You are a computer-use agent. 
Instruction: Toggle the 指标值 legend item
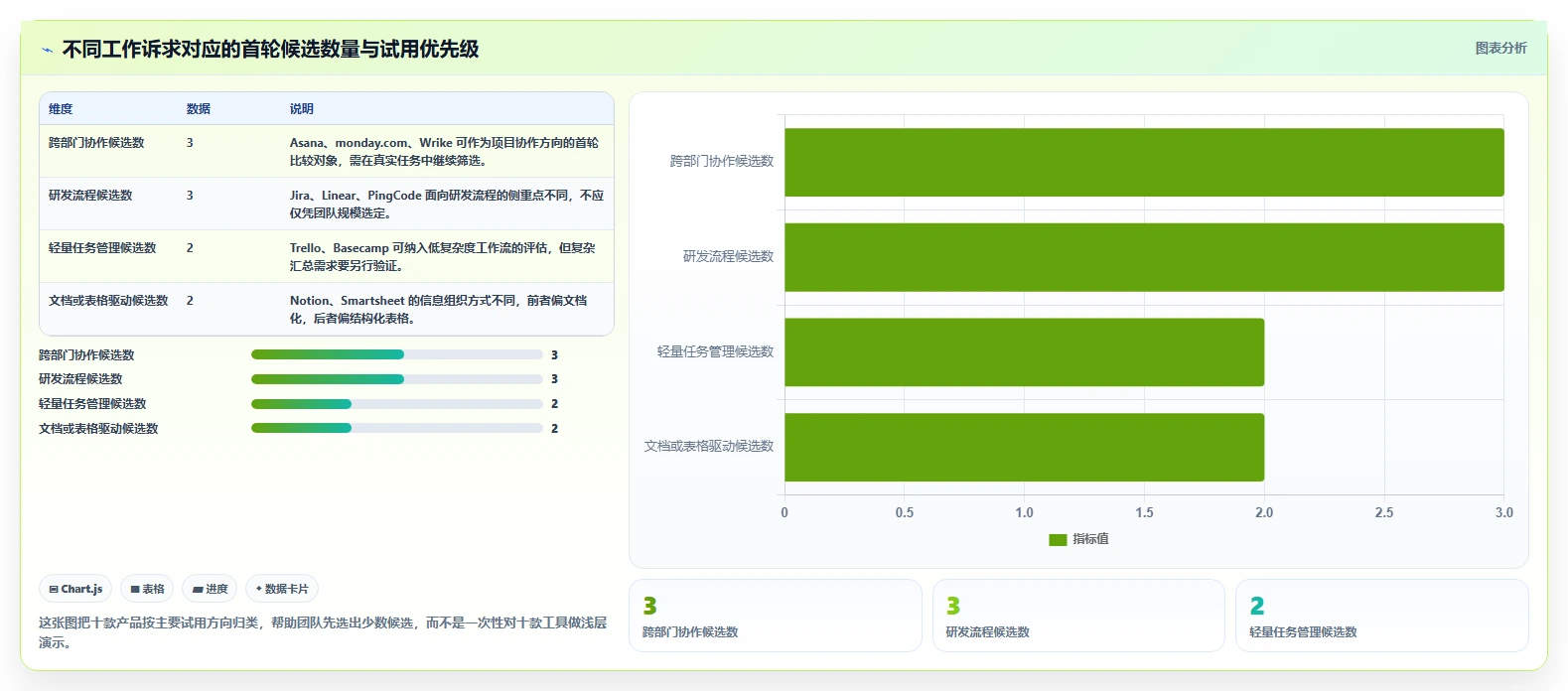(1078, 539)
